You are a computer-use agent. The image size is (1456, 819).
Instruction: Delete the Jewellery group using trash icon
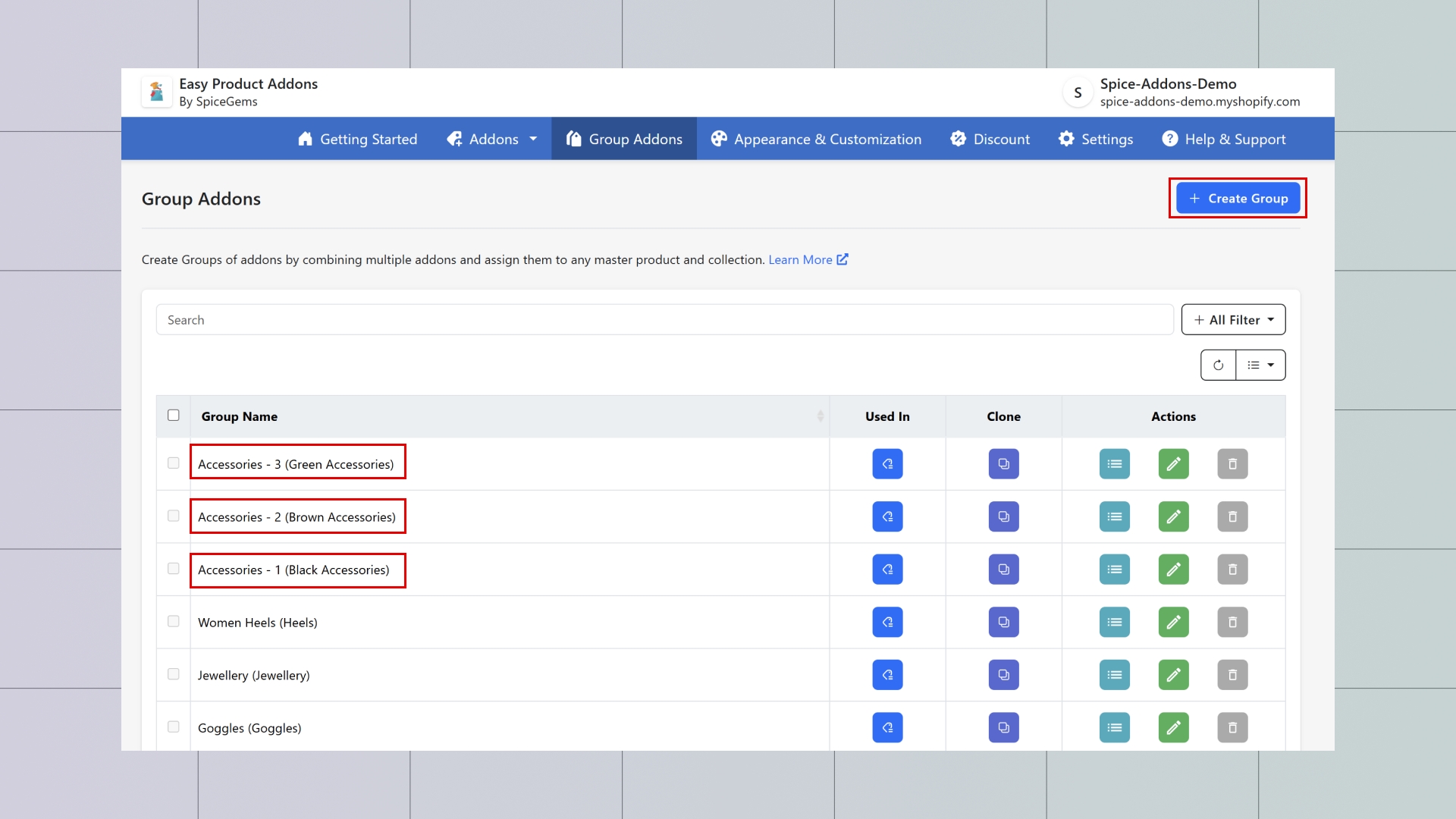point(1232,675)
